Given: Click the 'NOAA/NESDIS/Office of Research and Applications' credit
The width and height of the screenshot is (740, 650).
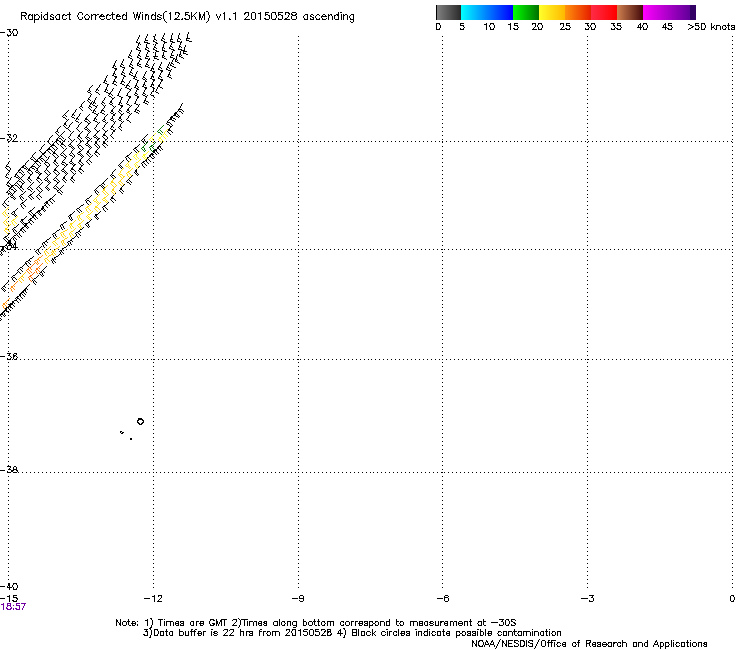Looking at the screenshot, I should tap(589, 644).
